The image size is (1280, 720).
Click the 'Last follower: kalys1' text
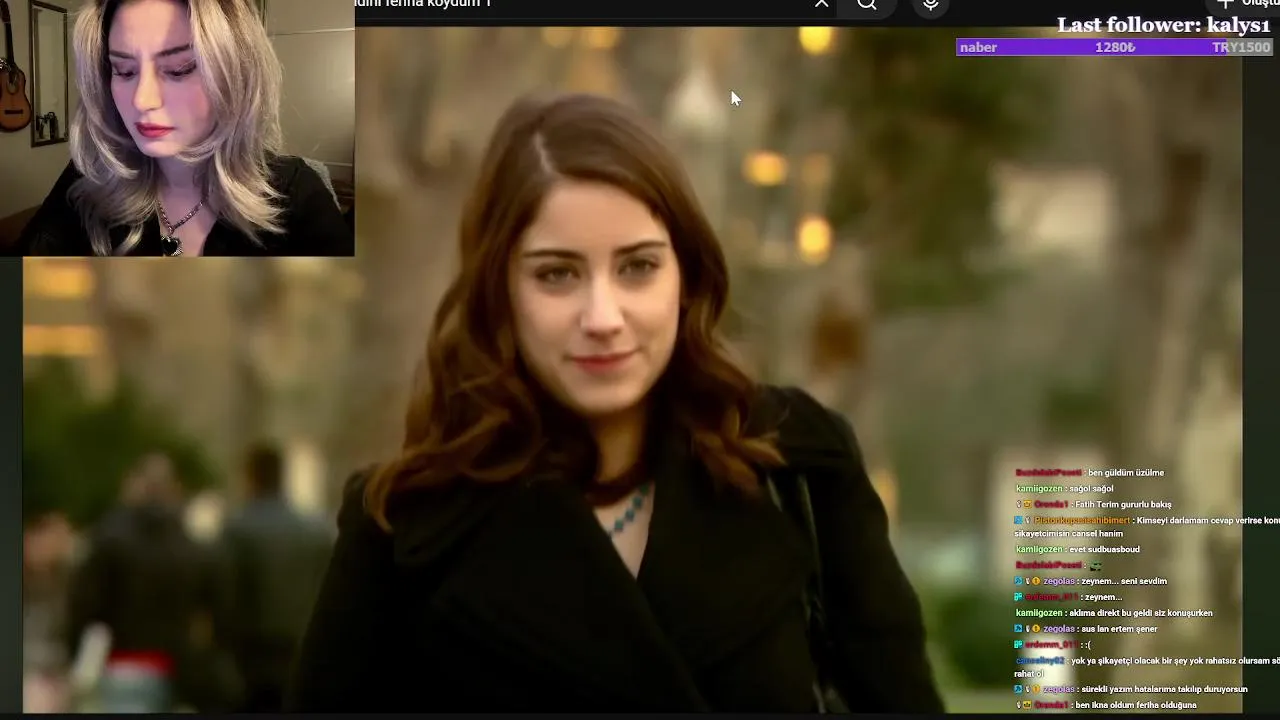pyautogui.click(x=1163, y=25)
